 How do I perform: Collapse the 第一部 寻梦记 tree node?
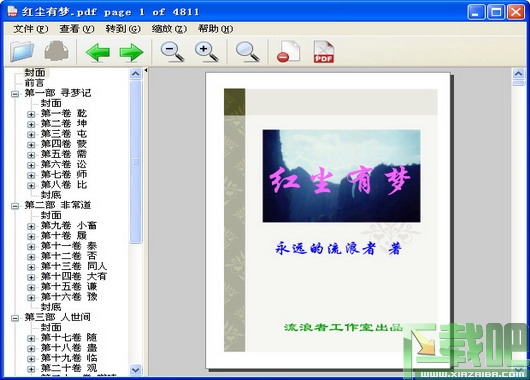click(x=15, y=94)
